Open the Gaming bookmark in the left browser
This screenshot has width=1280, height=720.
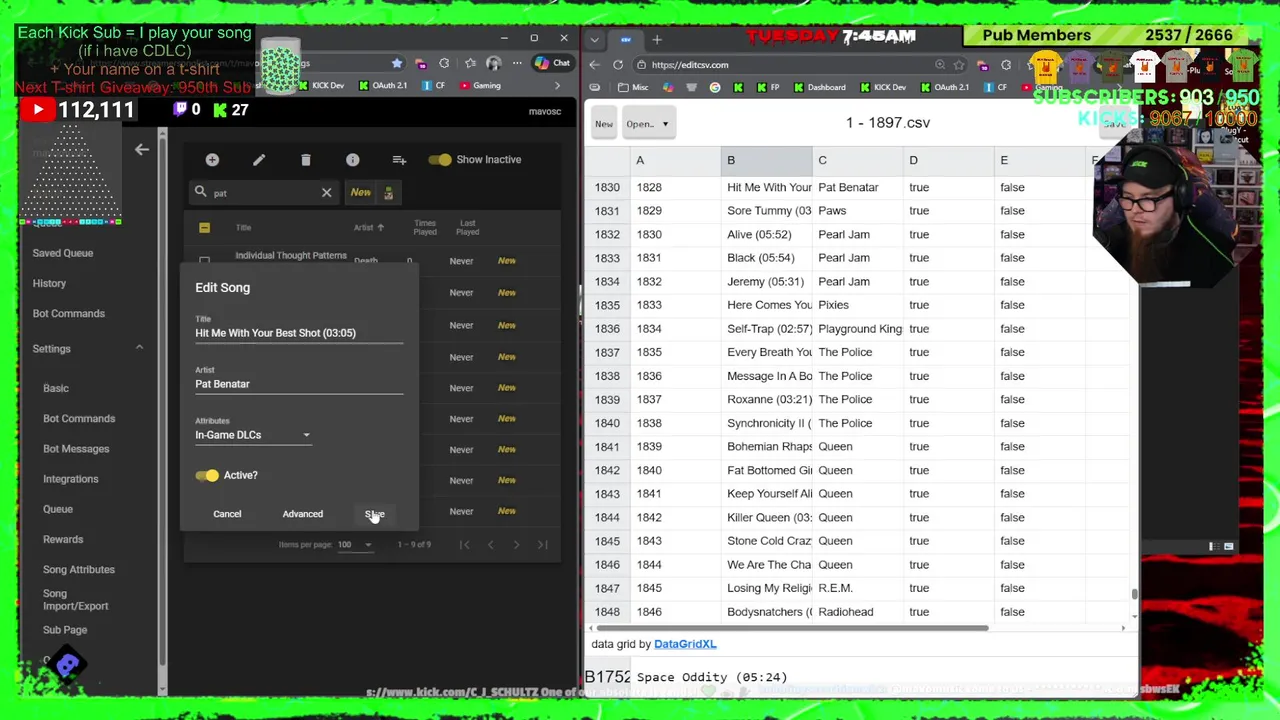tap(480, 86)
